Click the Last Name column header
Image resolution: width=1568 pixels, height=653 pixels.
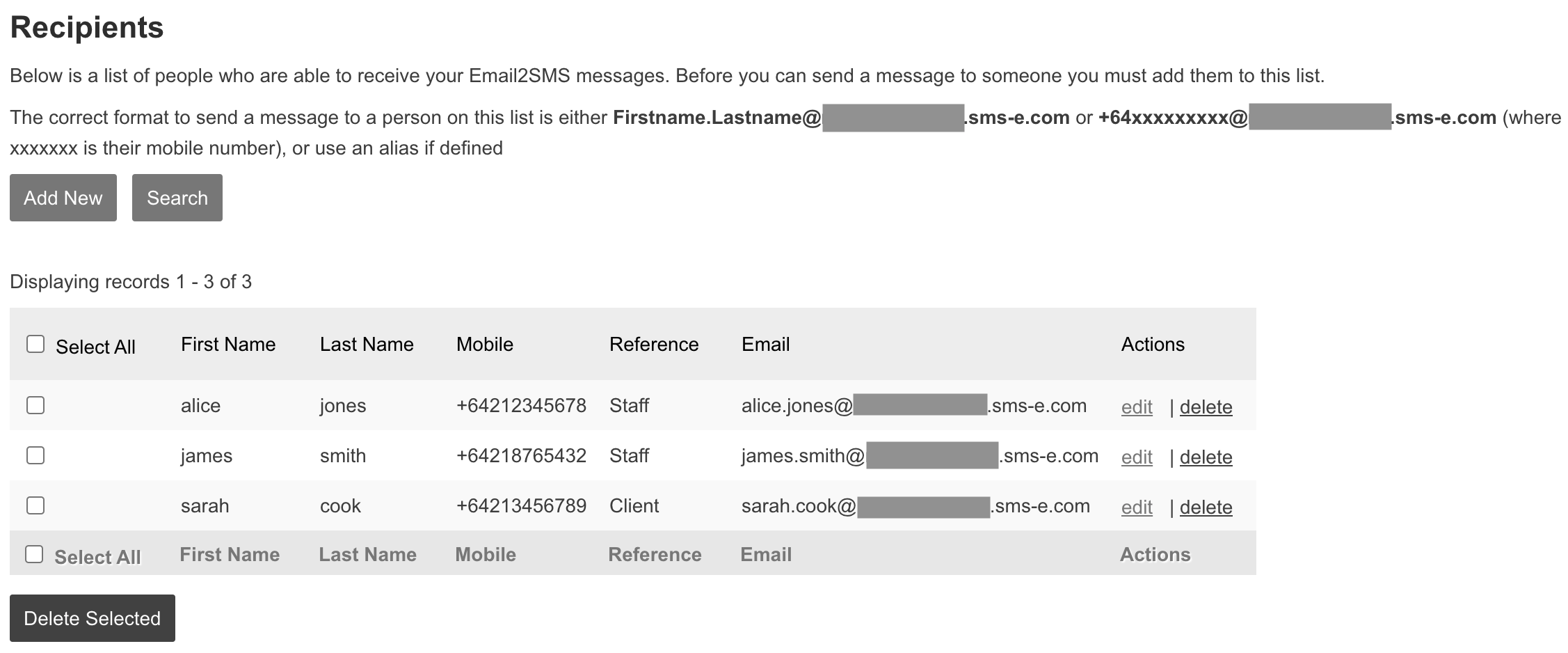pos(367,344)
